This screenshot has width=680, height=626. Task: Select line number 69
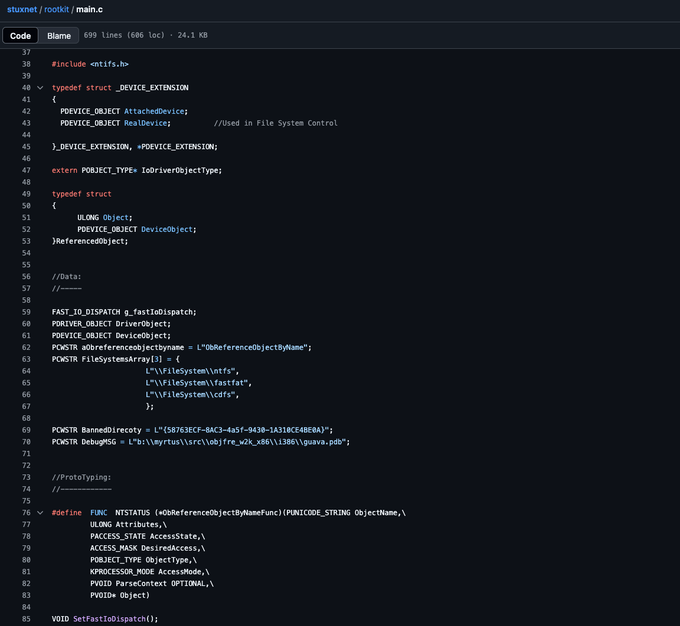coord(26,430)
